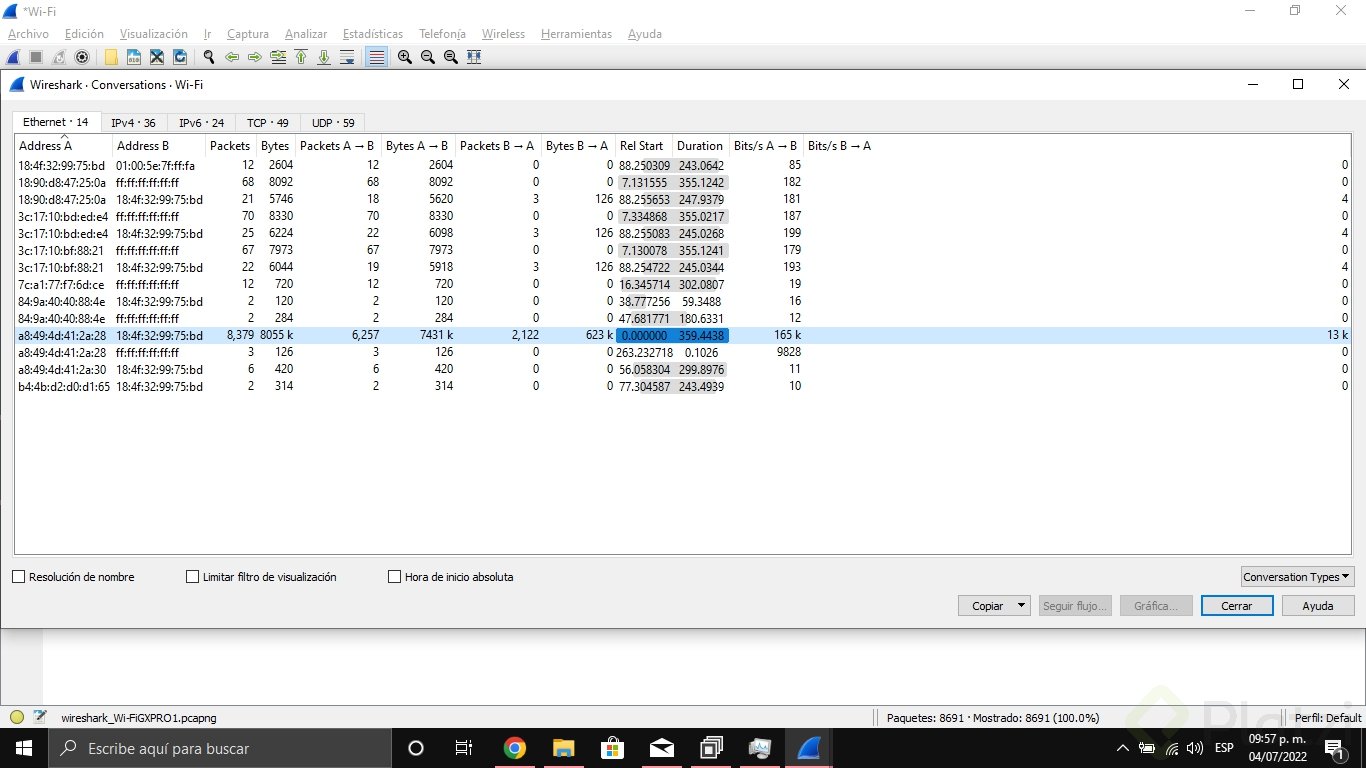The height and width of the screenshot is (768, 1366).
Task: Launch Google Chrome from the taskbar
Action: (515, 748)
